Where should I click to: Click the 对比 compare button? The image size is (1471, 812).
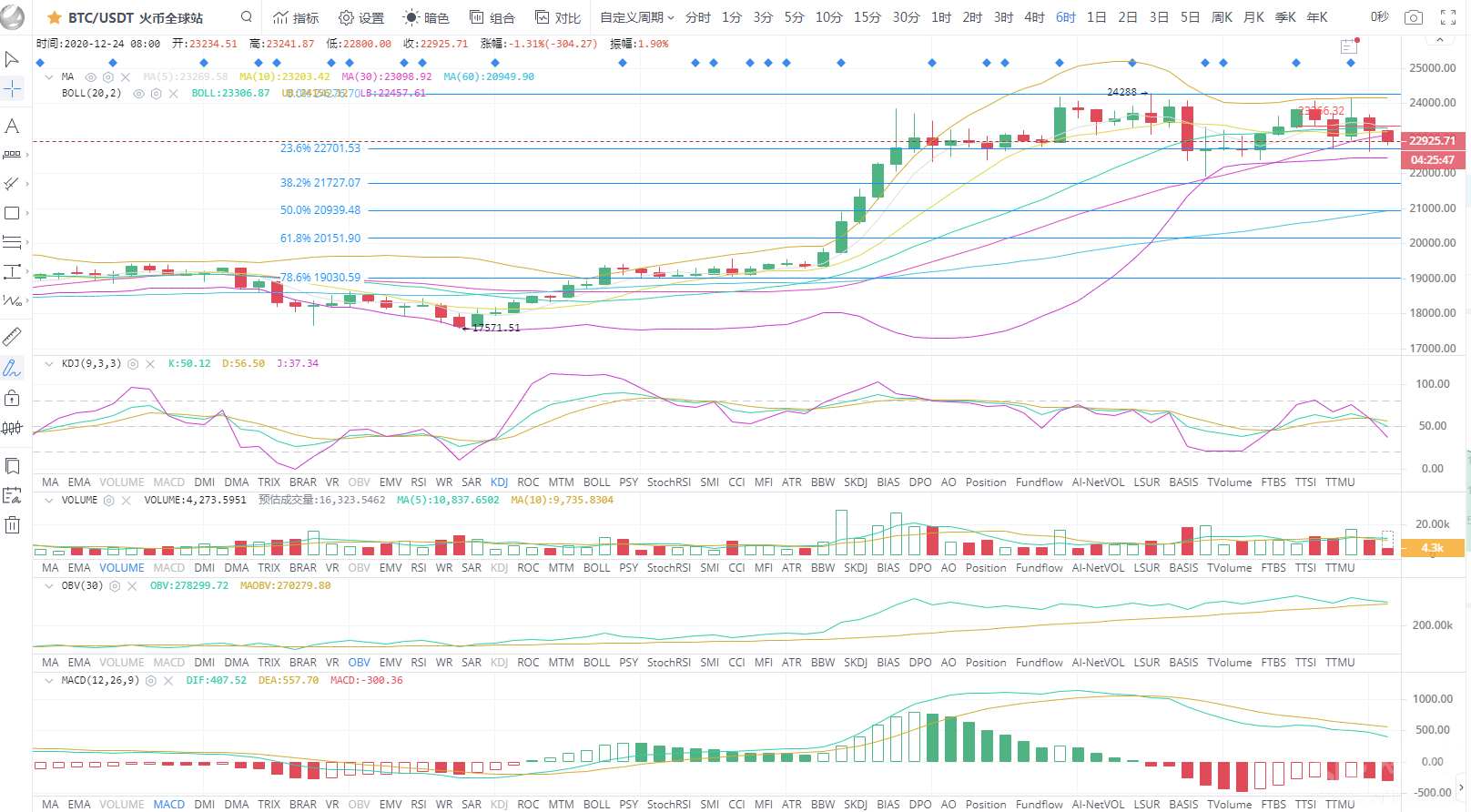tap(557, 17)
